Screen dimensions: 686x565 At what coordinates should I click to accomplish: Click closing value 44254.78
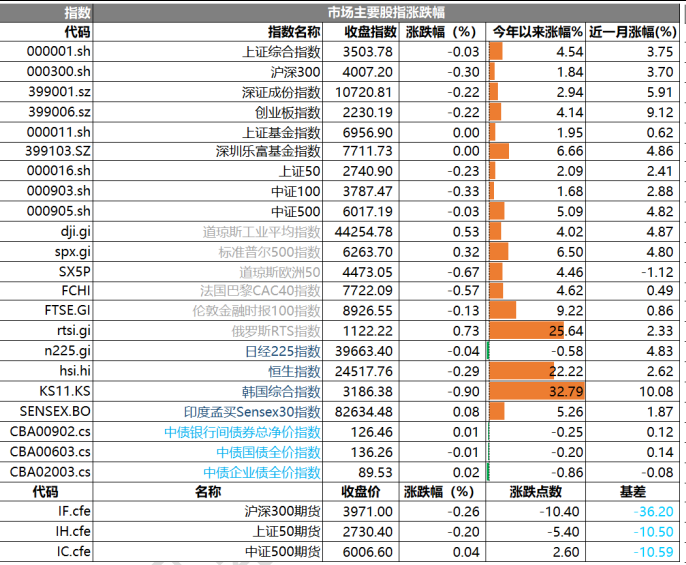360,232
